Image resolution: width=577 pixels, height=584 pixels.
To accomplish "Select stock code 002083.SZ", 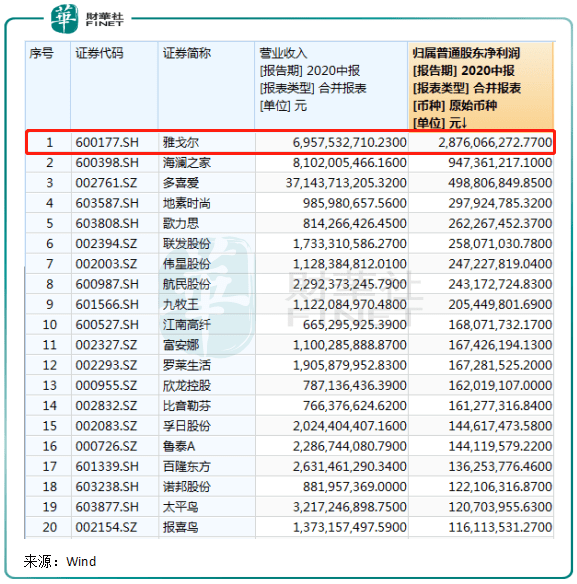I will (106, 426).
